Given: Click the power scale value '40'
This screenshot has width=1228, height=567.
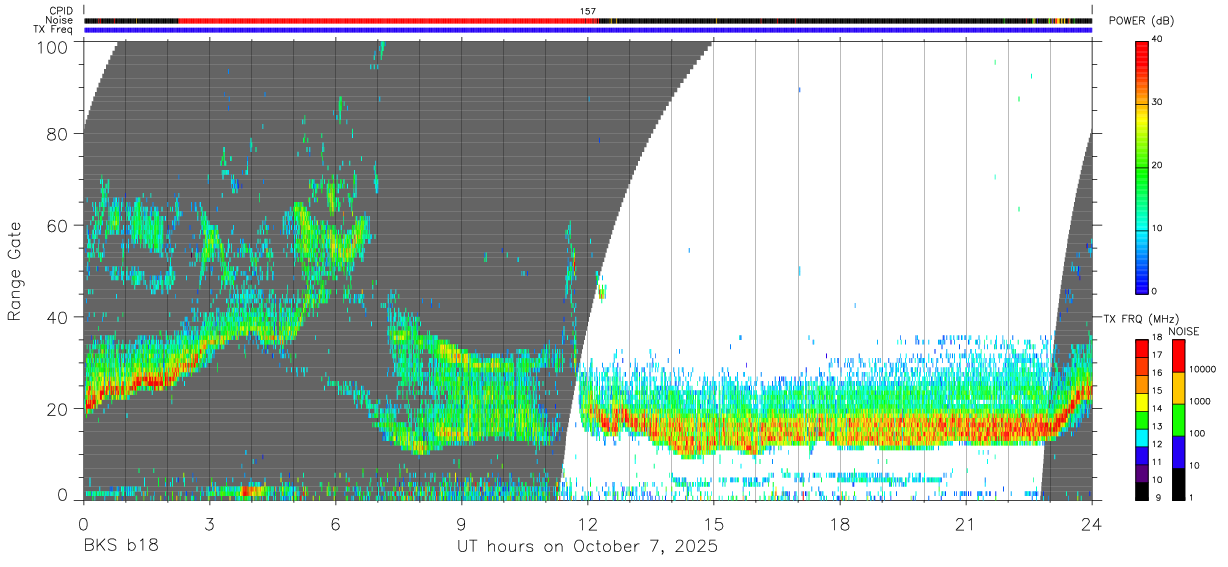Looking at the screenshot, I should (1159, 40).
